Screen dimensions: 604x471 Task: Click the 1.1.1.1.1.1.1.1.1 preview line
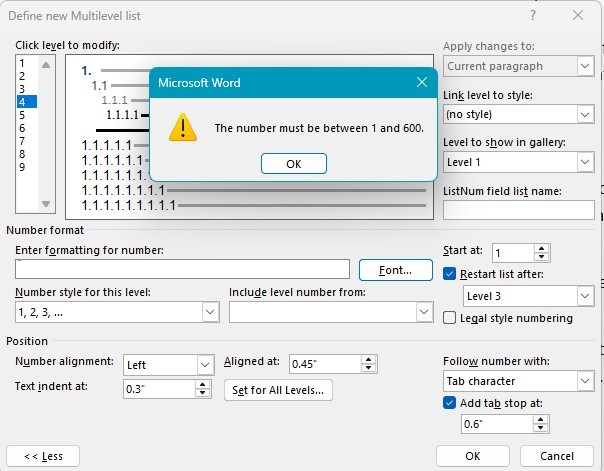tap(253, 205)
